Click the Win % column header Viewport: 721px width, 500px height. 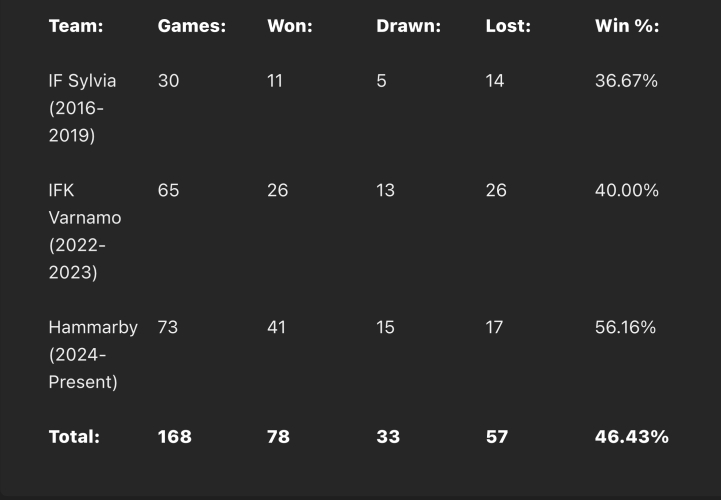coord(627,26)
